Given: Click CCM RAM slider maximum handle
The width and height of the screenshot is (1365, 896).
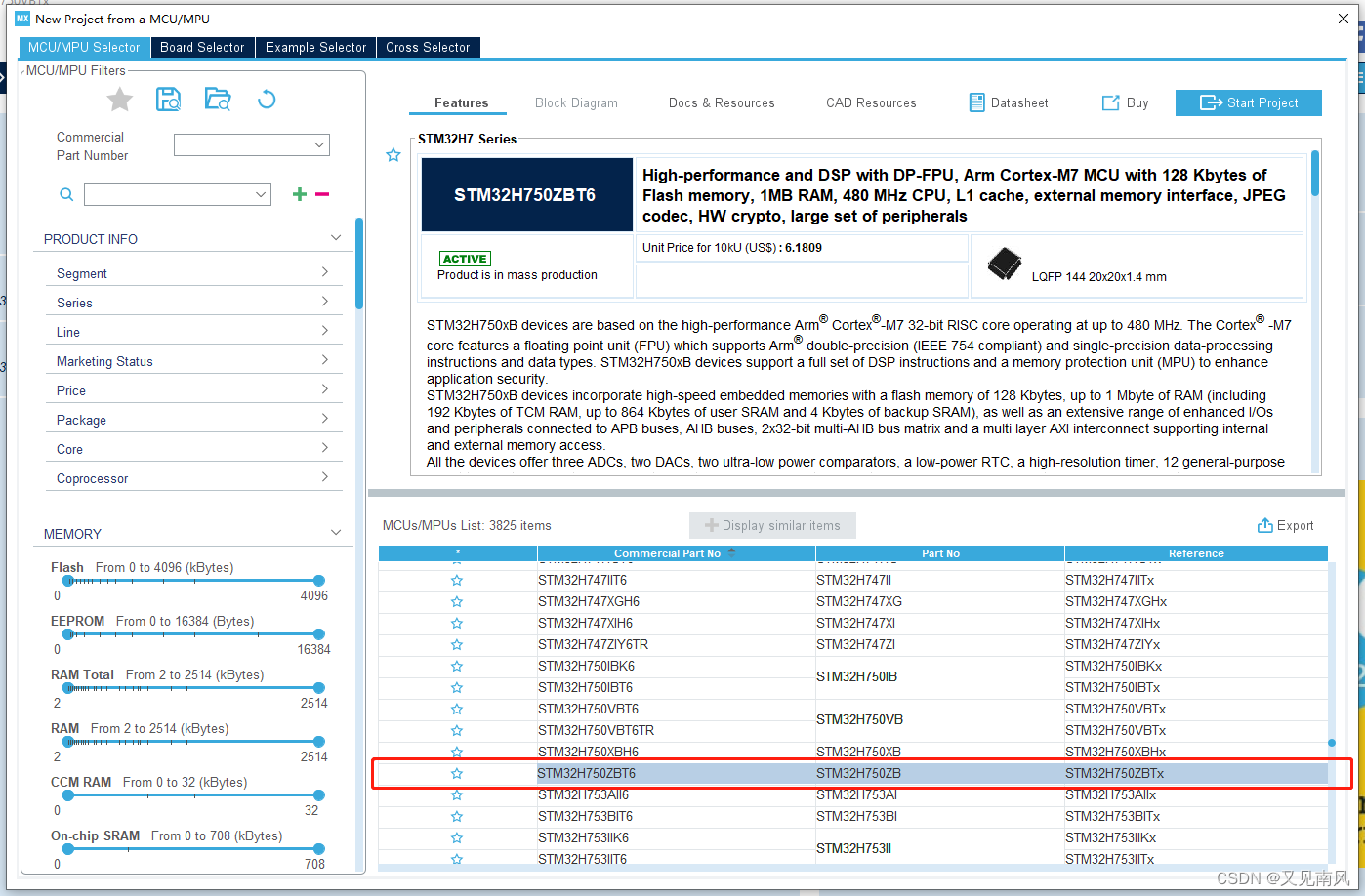Looking at the screenshot, I should 318,795.
